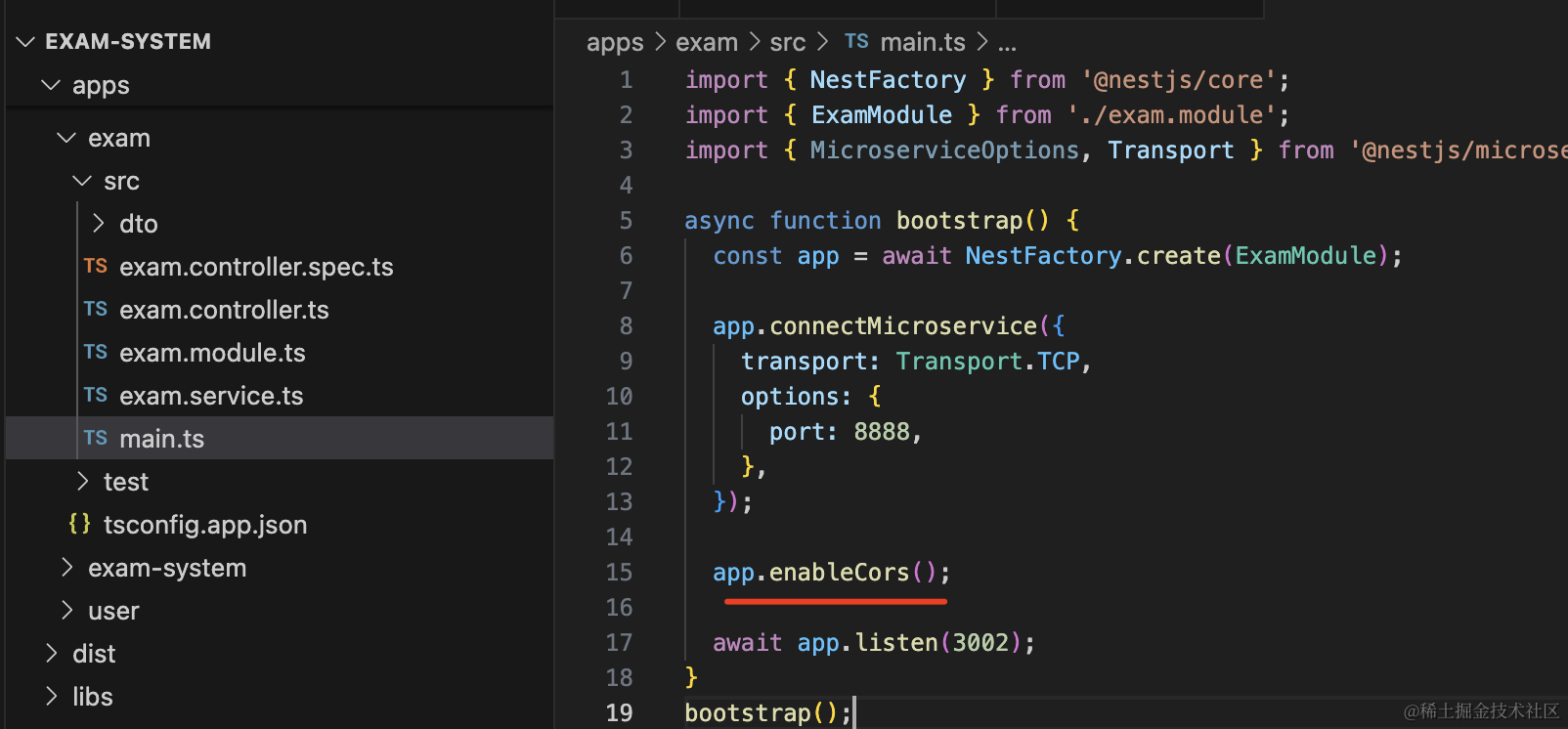Click line number 19 in the gutter
Image resolution: width=1568 pixels, height=729 pixels.
(619, 713)
